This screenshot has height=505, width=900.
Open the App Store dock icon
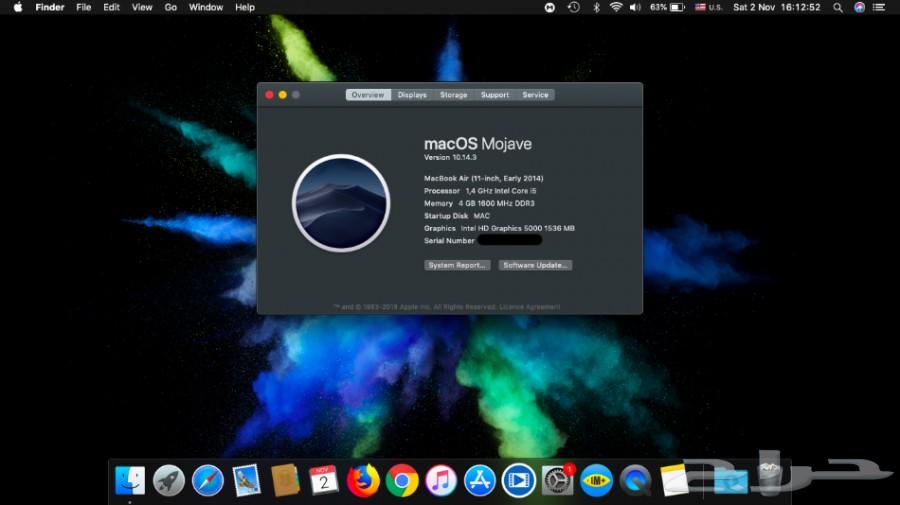click(x=480, y=480)
